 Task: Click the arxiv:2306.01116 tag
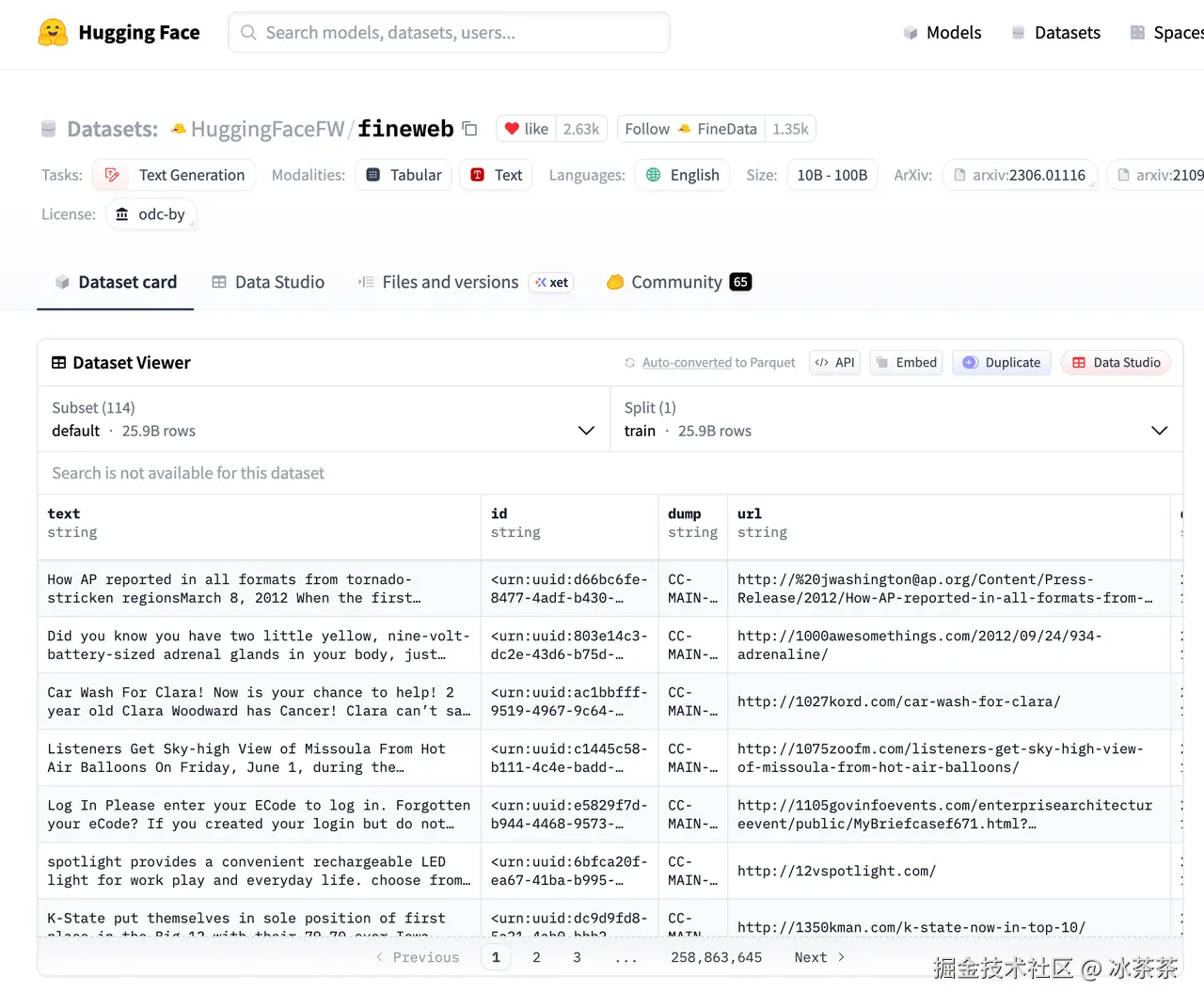tap(1020, 175)
